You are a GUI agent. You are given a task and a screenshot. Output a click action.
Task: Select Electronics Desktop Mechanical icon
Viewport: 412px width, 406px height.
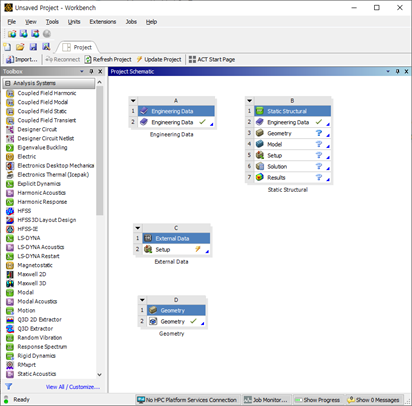[x=10, y=166]
